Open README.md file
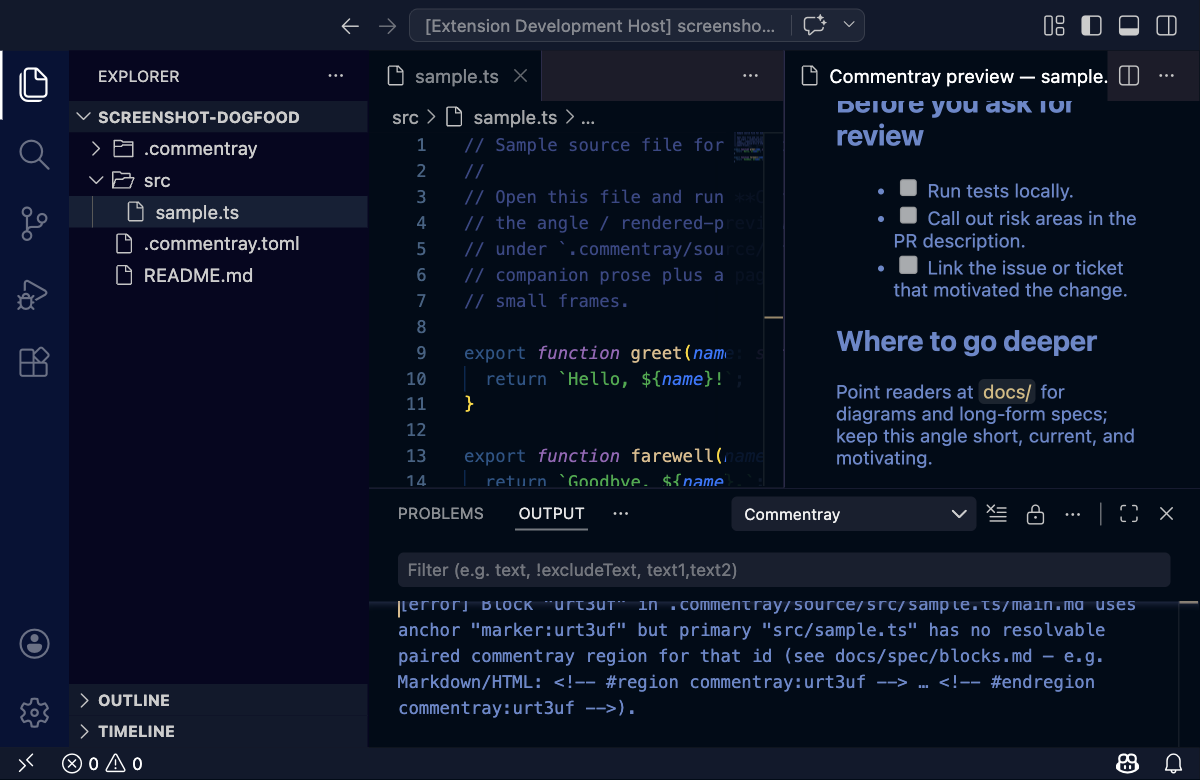 (x=219, y=275)
